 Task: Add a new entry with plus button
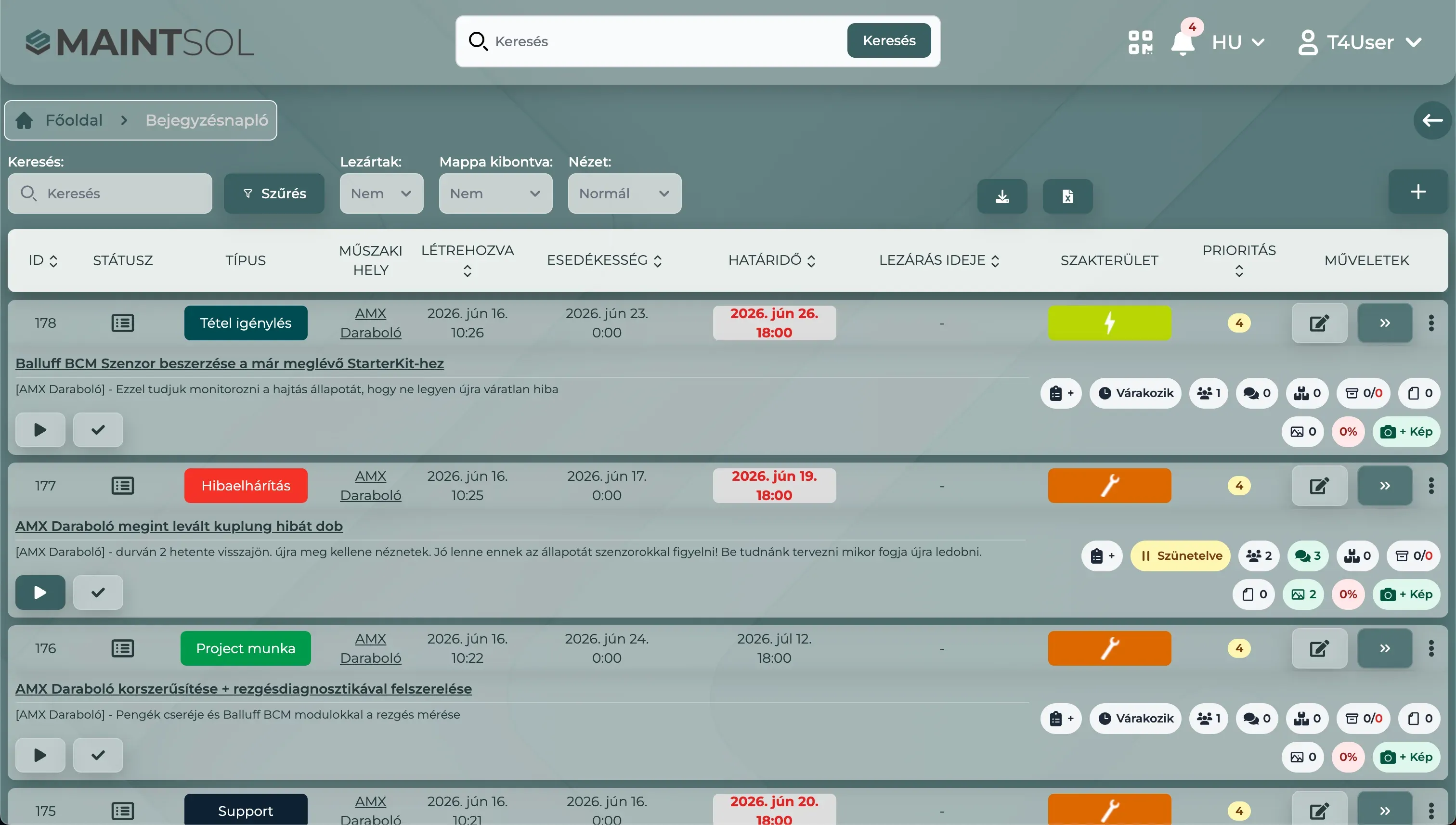coord(1418,192)
